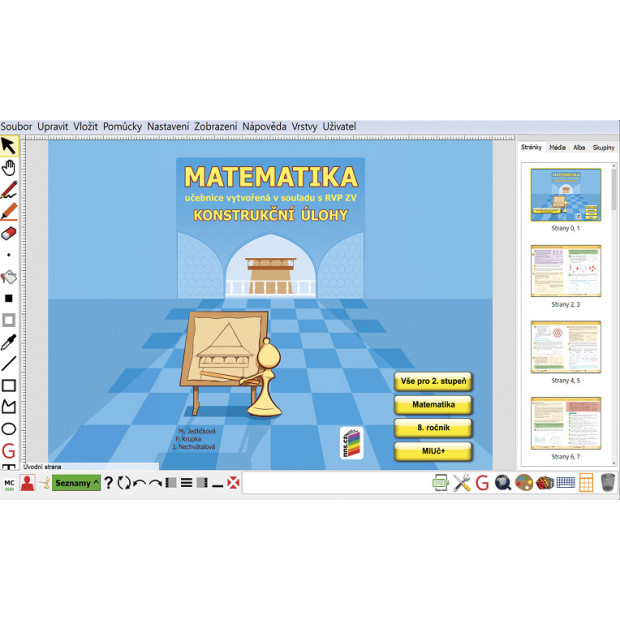Select the hand pan tool
Image resolution: width=620 pixels, height=620 pixels.
click(9, 167)
